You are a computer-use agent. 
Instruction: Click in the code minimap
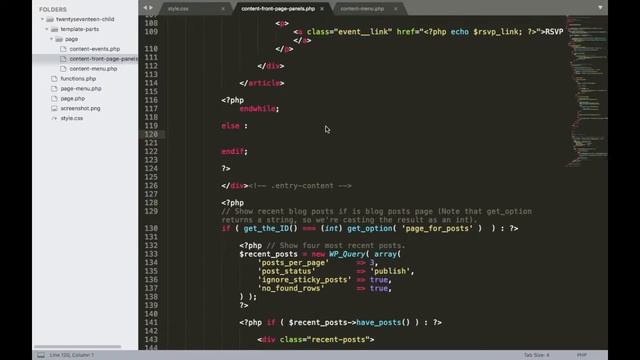(587, 90)
